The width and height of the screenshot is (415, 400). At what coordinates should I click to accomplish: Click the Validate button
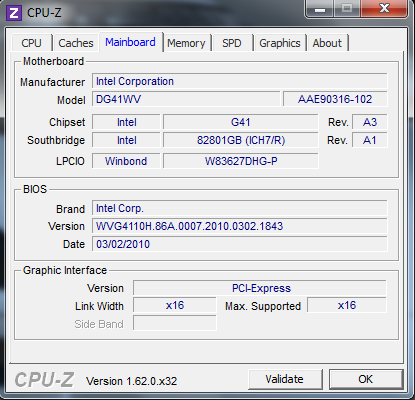tap(285, 379)
